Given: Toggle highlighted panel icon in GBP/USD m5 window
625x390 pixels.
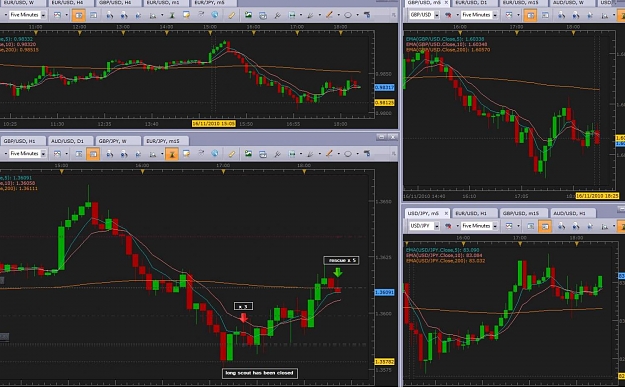Looking at the screenshot, I should pyautogui.click(x=530, y=15).
